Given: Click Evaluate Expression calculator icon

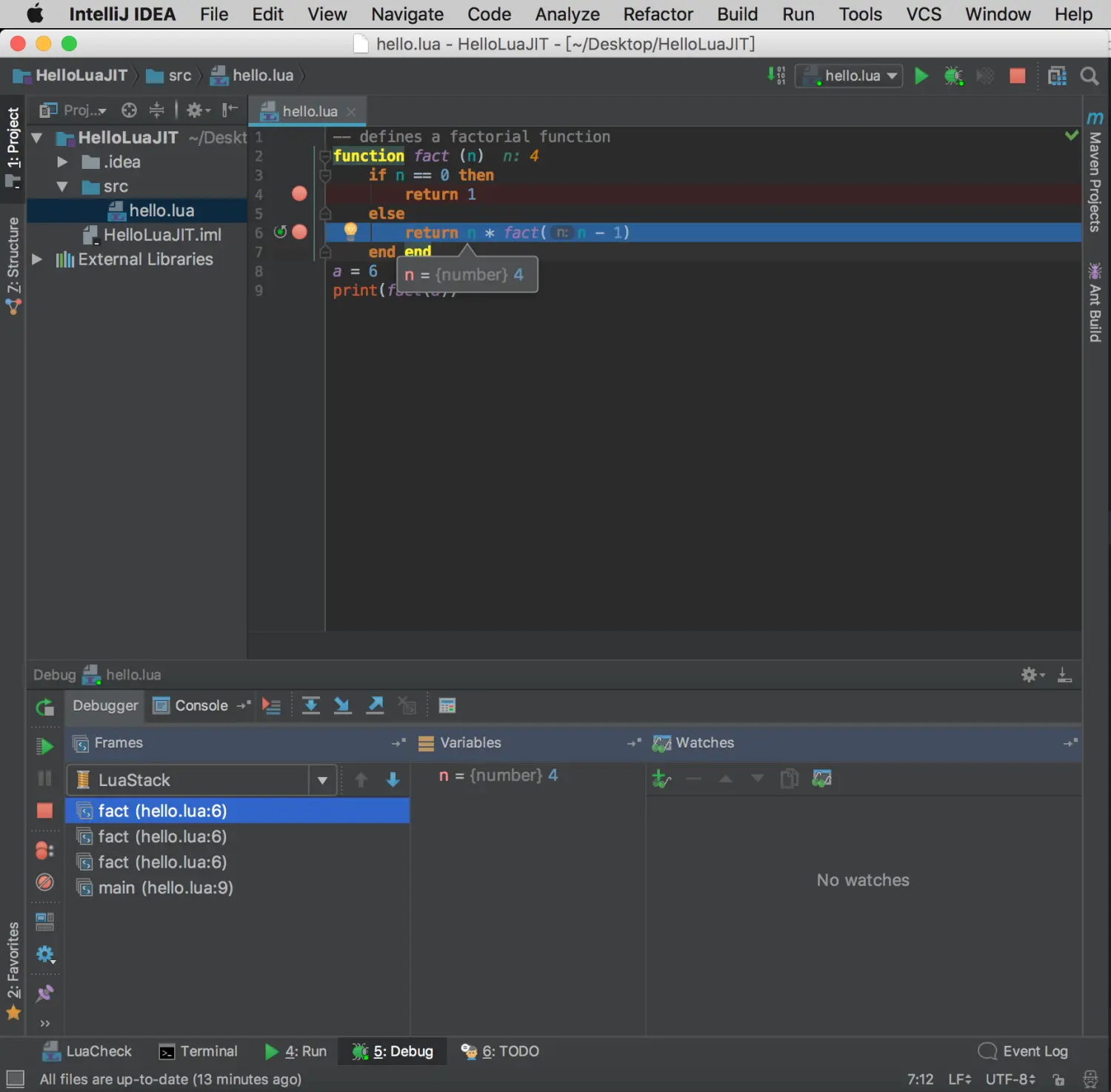Looking at the screenshot, I should (447, 706).
